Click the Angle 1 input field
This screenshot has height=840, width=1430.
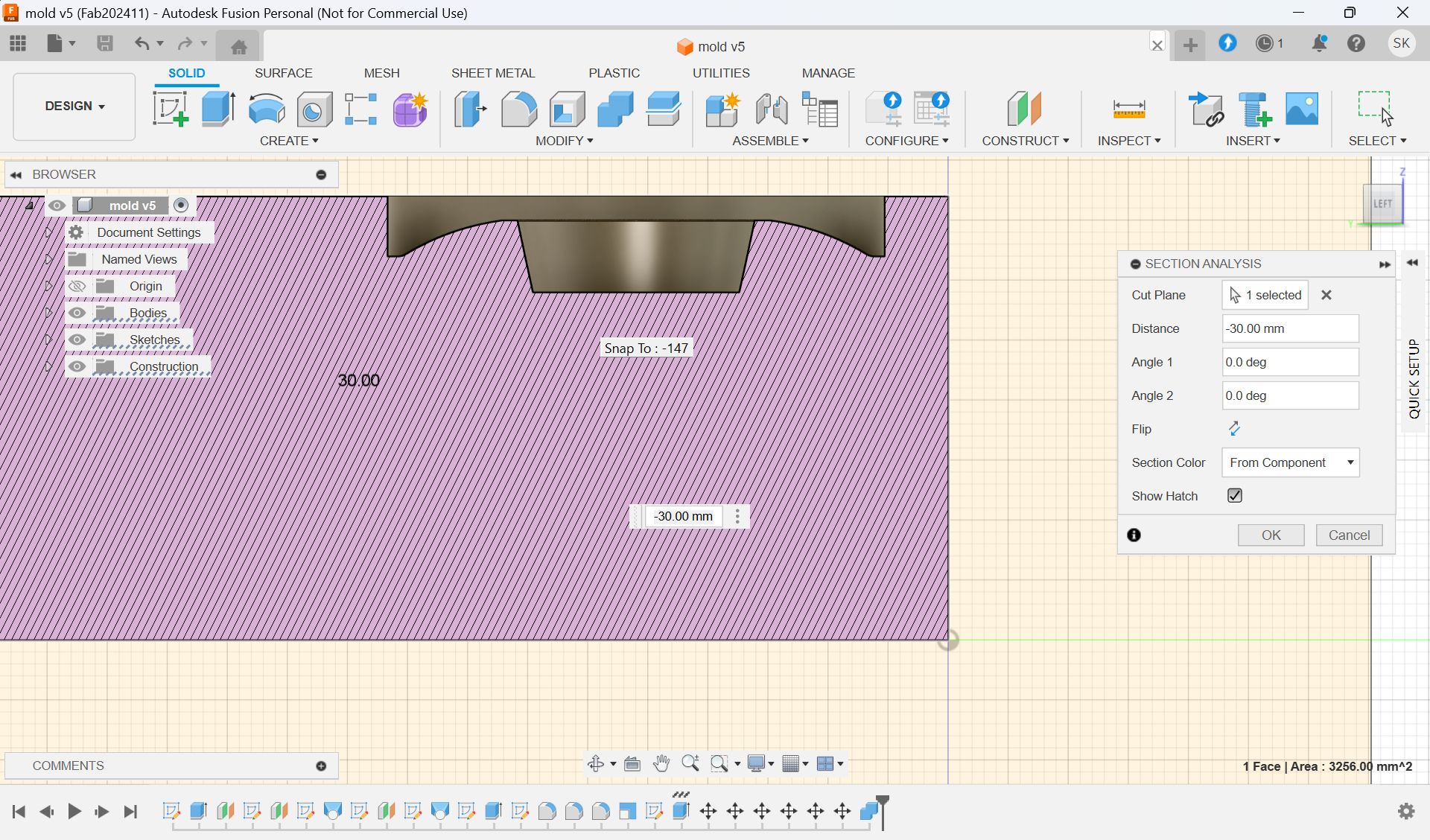coord(1290,362)
